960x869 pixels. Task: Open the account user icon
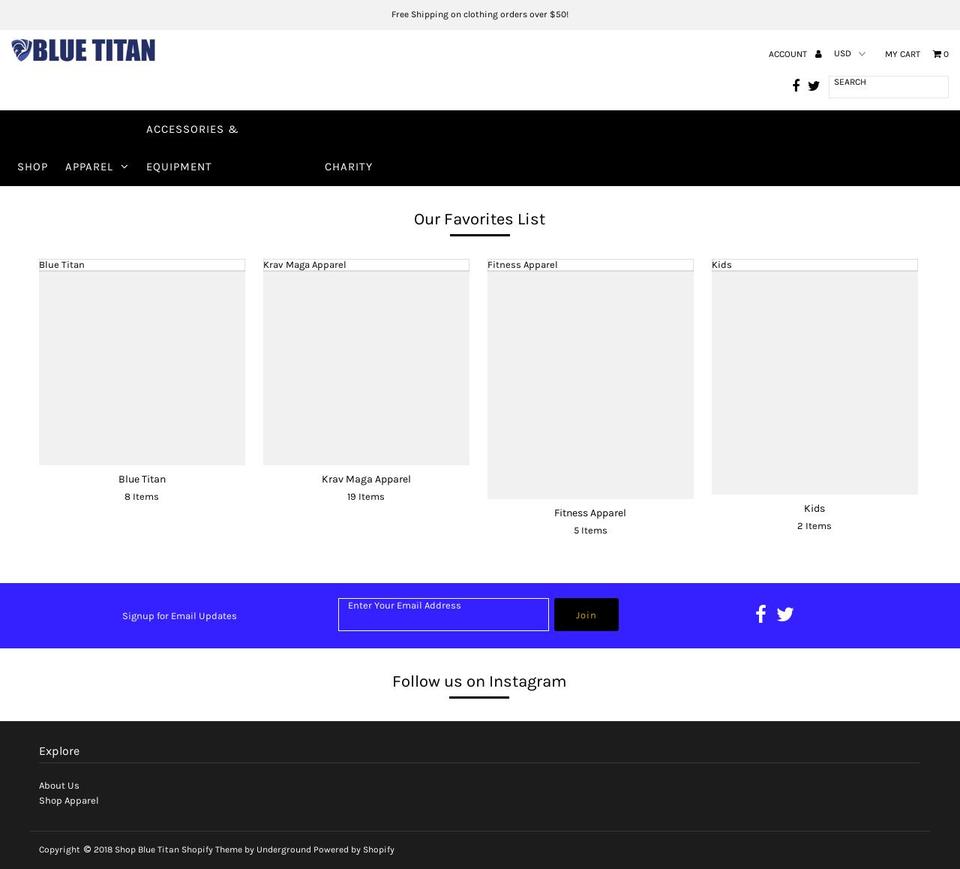(x=818, y=54)
